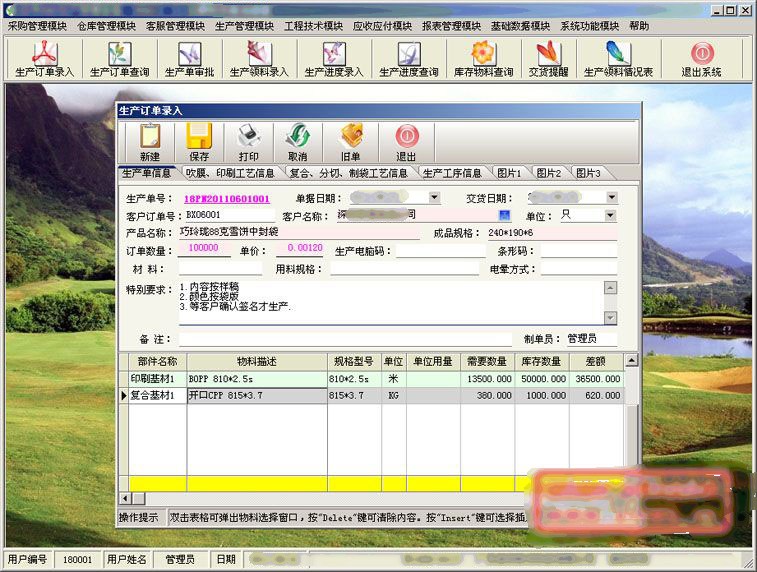Image resolution: width=757 pixels, height=572 pixels.
Task: Open the 生产单审批 toolbar icon
Action: [189, 59]
